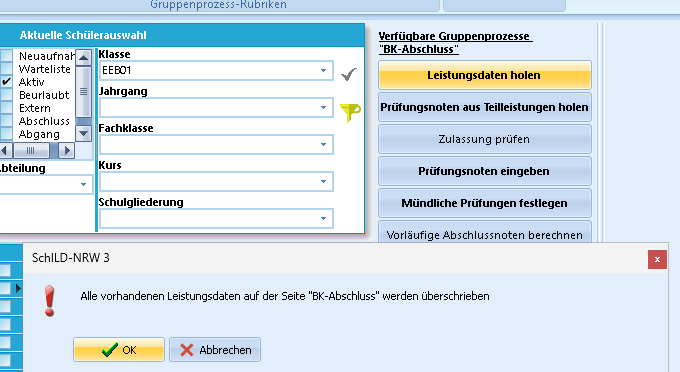Click the yellow filter funnel icon
680x372 pixels.
point(350,112)
